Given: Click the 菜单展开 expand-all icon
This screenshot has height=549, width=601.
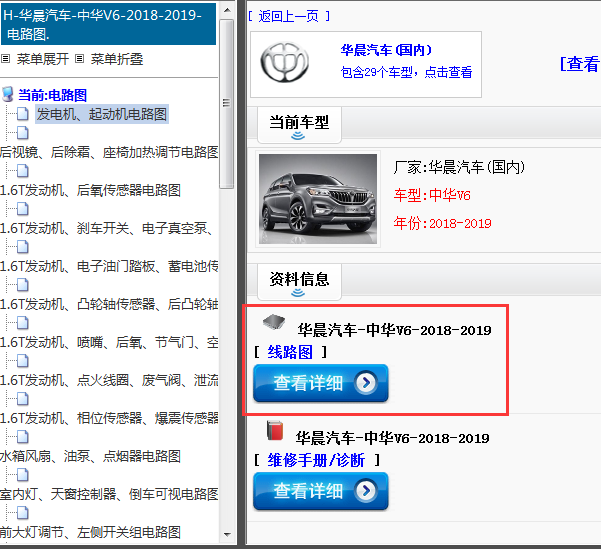Looking at the screenshot, I should click(5, 59).
